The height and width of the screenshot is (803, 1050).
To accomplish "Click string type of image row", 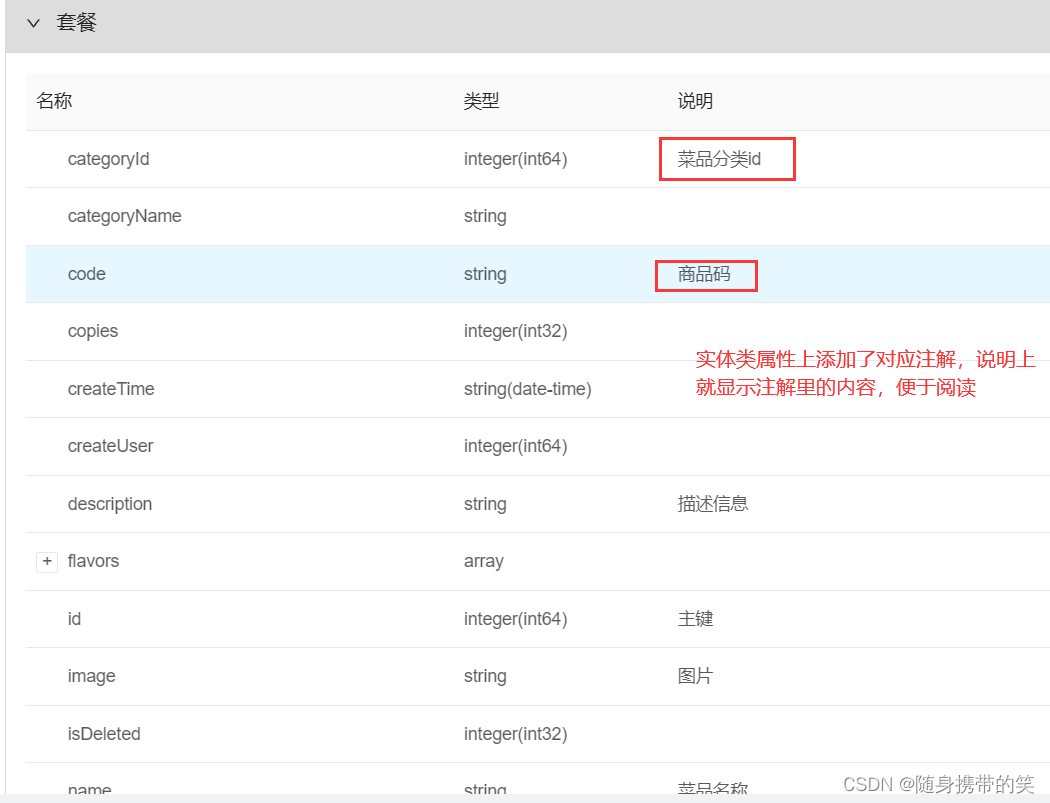I will pyautogui.click(x=485, y=676).
